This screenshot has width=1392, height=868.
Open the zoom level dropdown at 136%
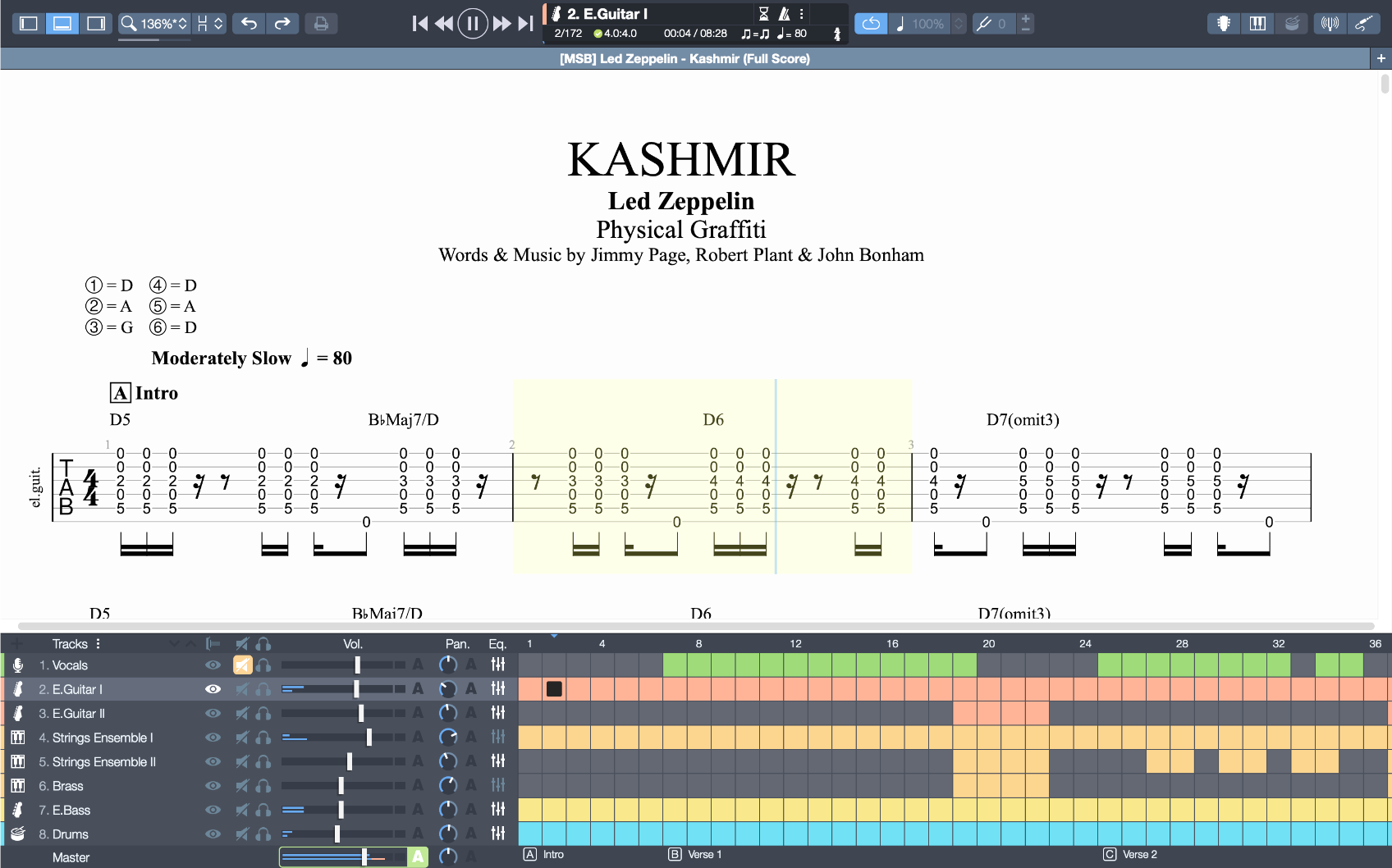pyautogui.click(x=154, y=24)
